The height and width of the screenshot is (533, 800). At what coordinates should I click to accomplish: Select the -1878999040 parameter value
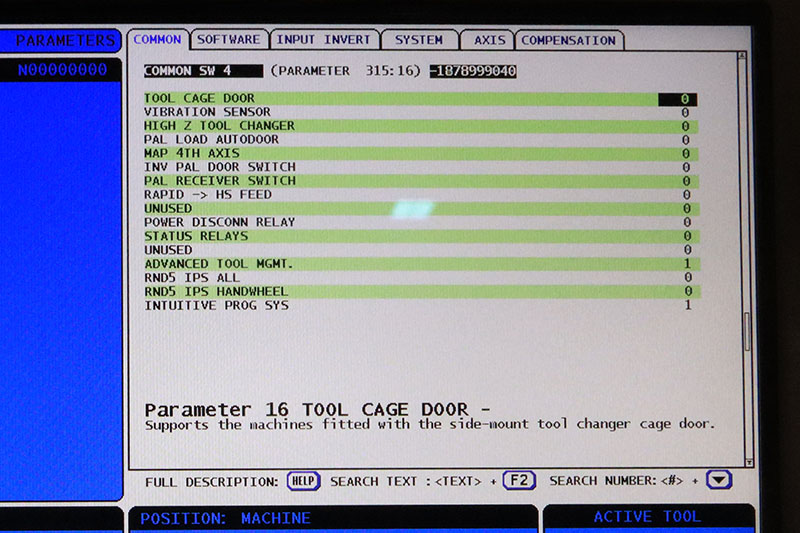pos(473,71)
